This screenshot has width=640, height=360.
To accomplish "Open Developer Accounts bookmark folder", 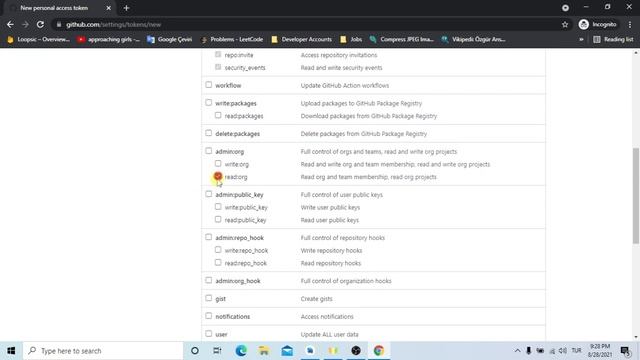I will tap(301, 40).
